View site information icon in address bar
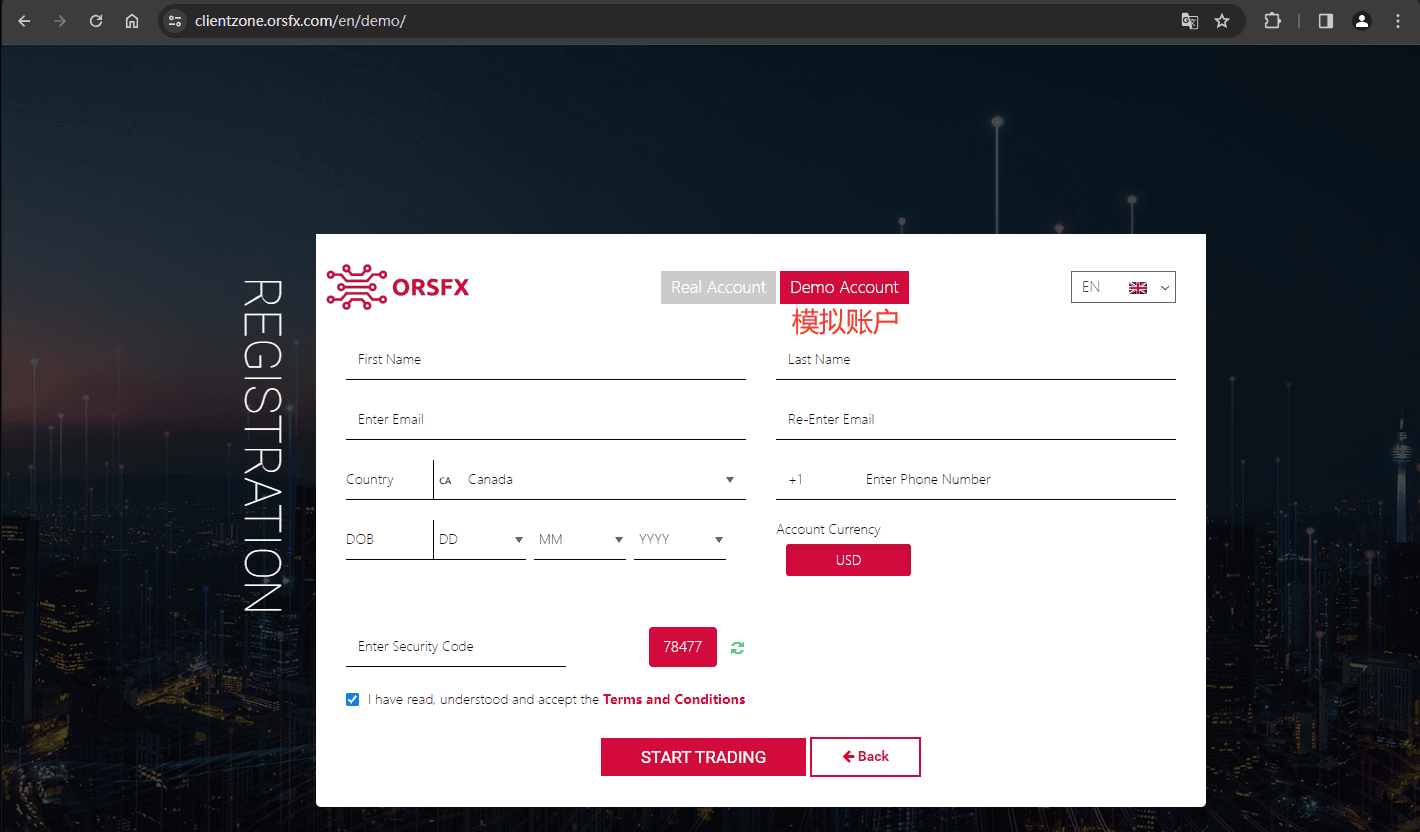This screenshot has height=832, width=1420. (x=175, y=21)
